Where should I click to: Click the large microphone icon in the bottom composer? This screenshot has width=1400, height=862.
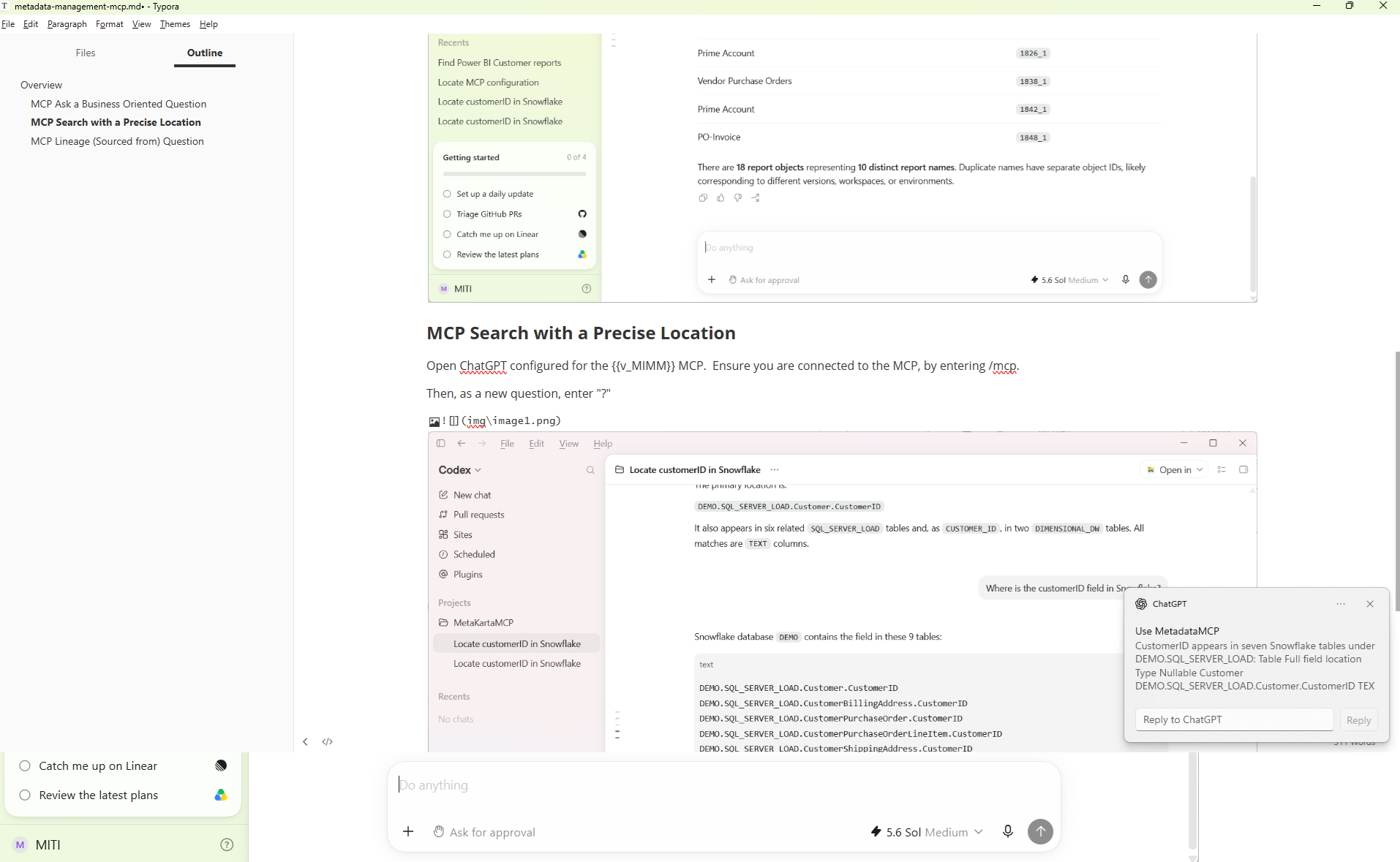[x=1008, y=831]
